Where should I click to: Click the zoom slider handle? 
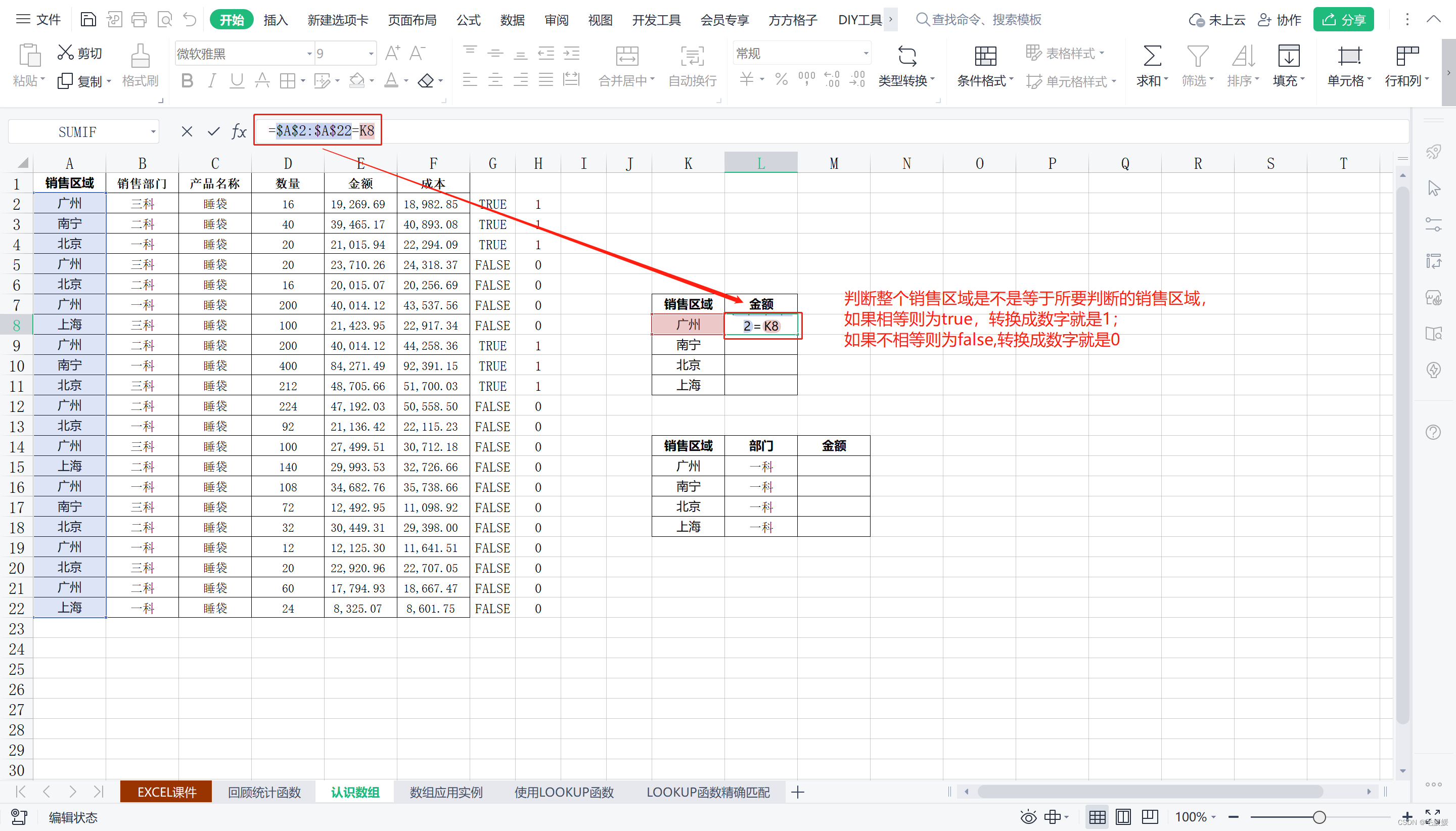(1318, 817)
